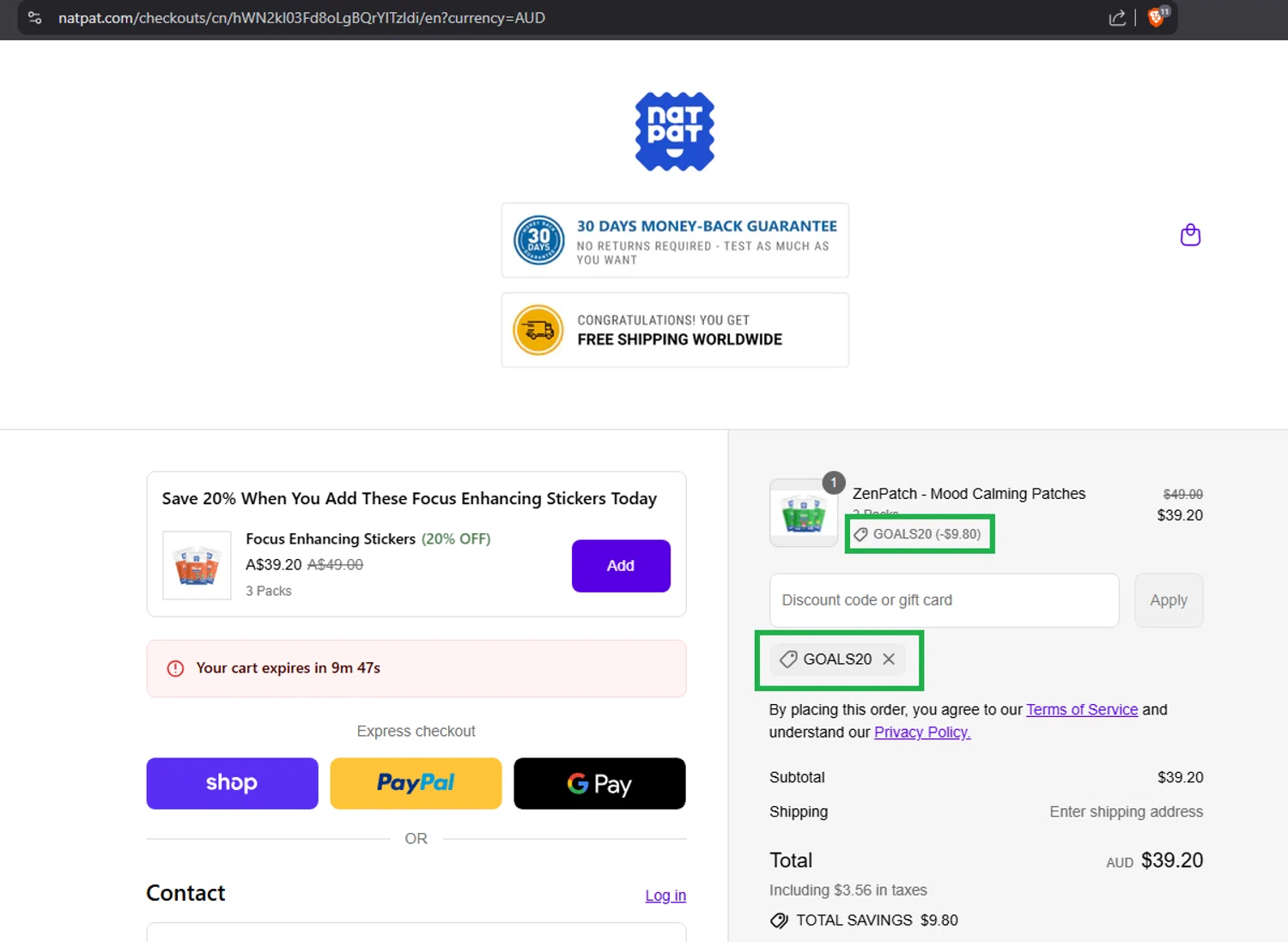Click the 30 Days Money-Back Guarantee banner text
The image size is (1288, 942).
pyautogui.click(x=707, y=226)
